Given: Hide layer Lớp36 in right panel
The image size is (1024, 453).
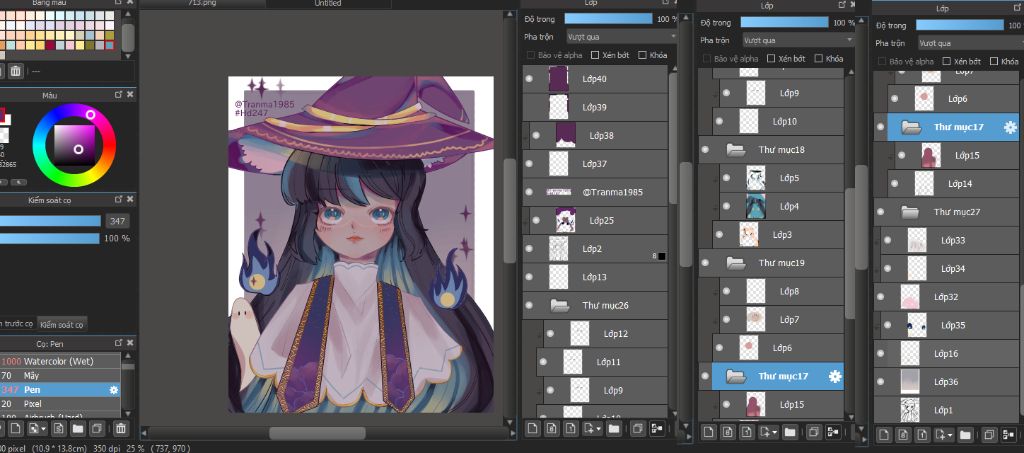Looking at the screenshot, I should 880,382.
